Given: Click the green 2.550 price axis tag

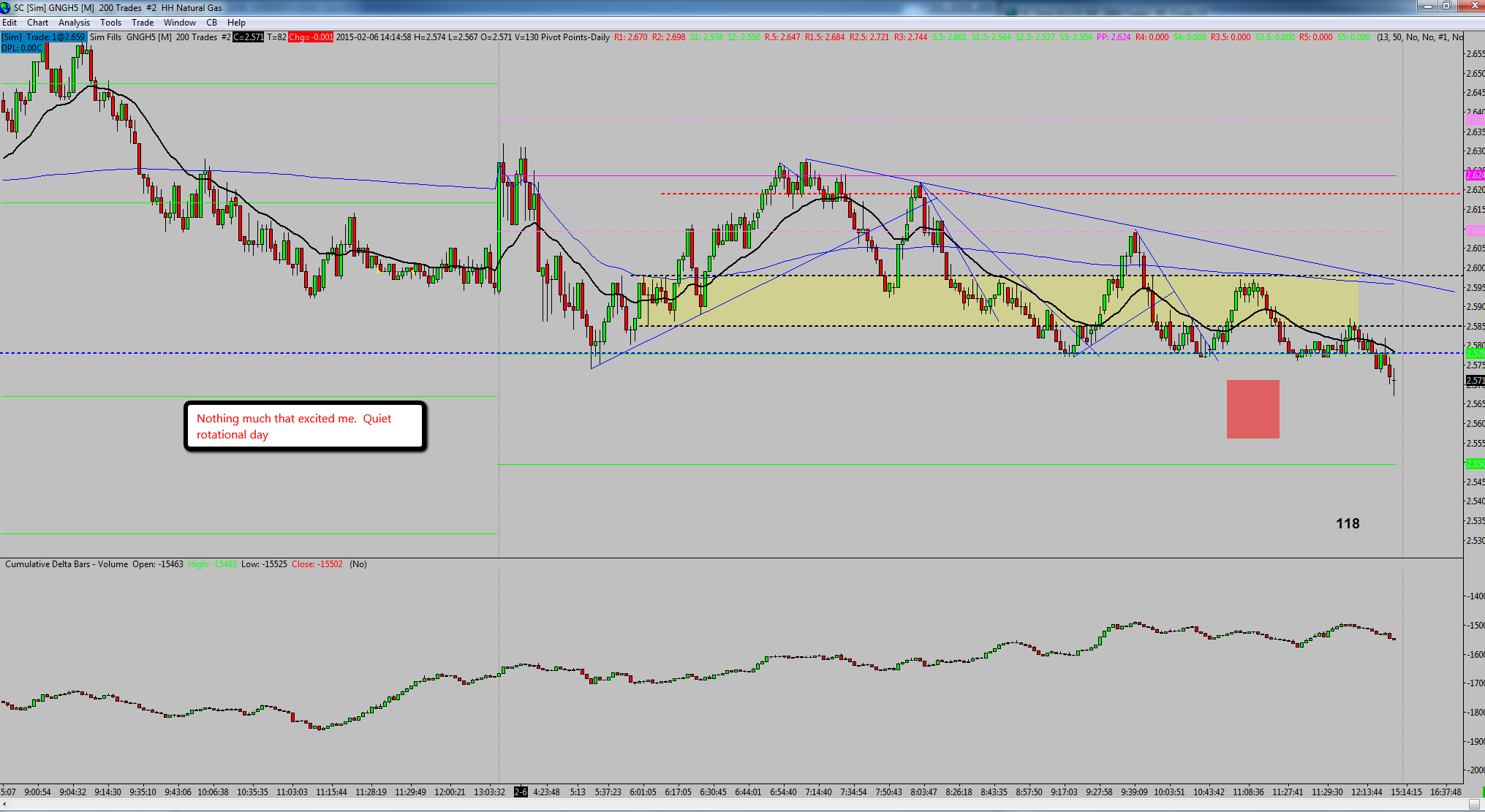Looking at the screenshot, I should point(1475,463).
